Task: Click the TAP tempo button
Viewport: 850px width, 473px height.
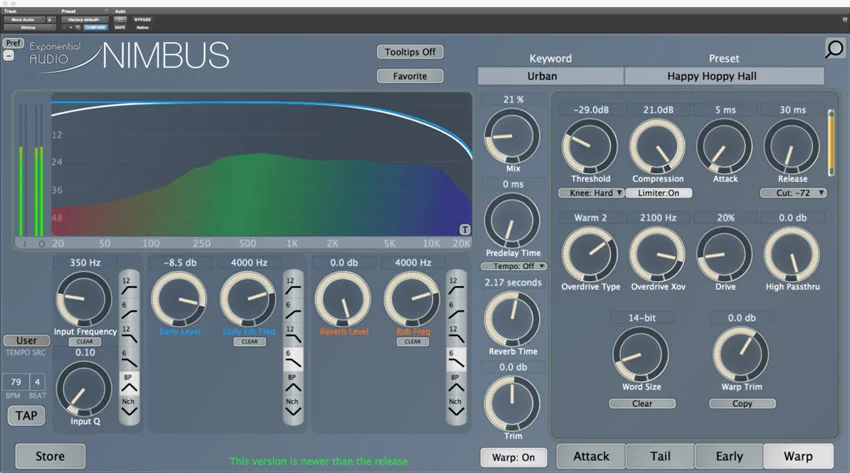Action: pyautogui.click(x=26, y=416)
